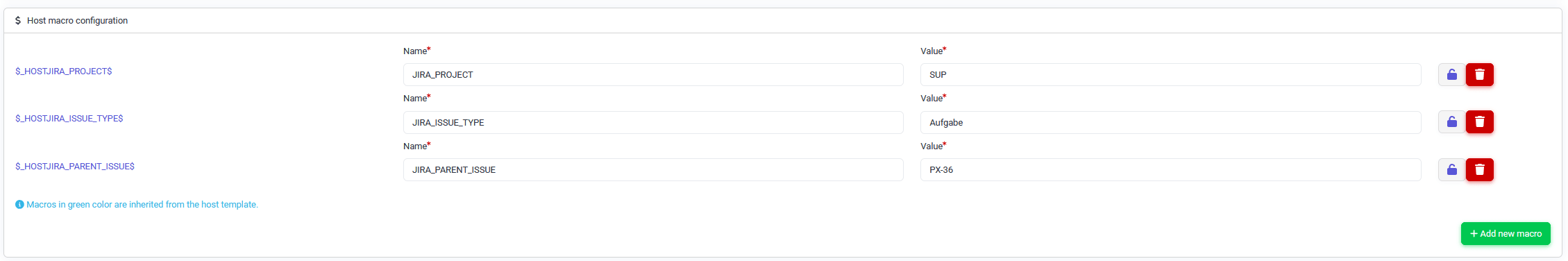1568x261 pixels.
Task: Edit the JIRA_PARENT_ISSUE name field
Action: 653,169
